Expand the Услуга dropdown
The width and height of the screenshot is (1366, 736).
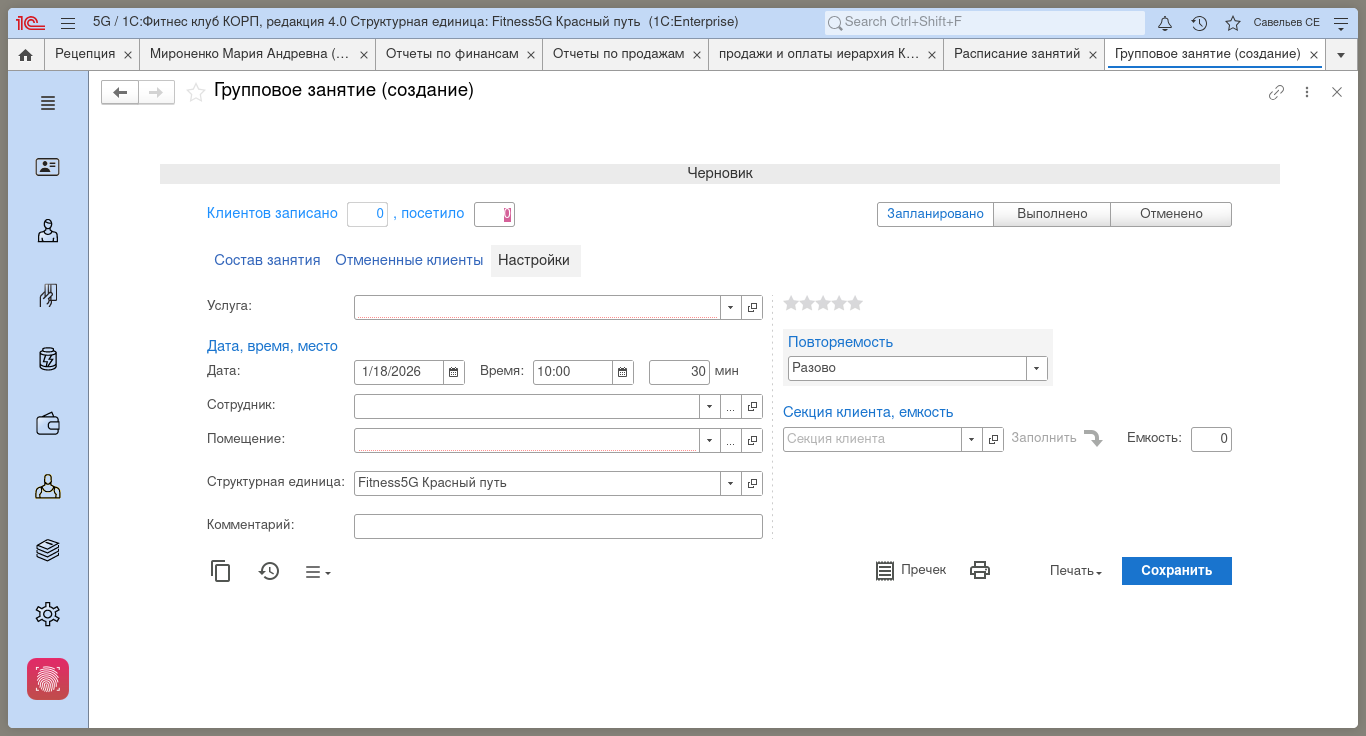click(x=730, y=307)
